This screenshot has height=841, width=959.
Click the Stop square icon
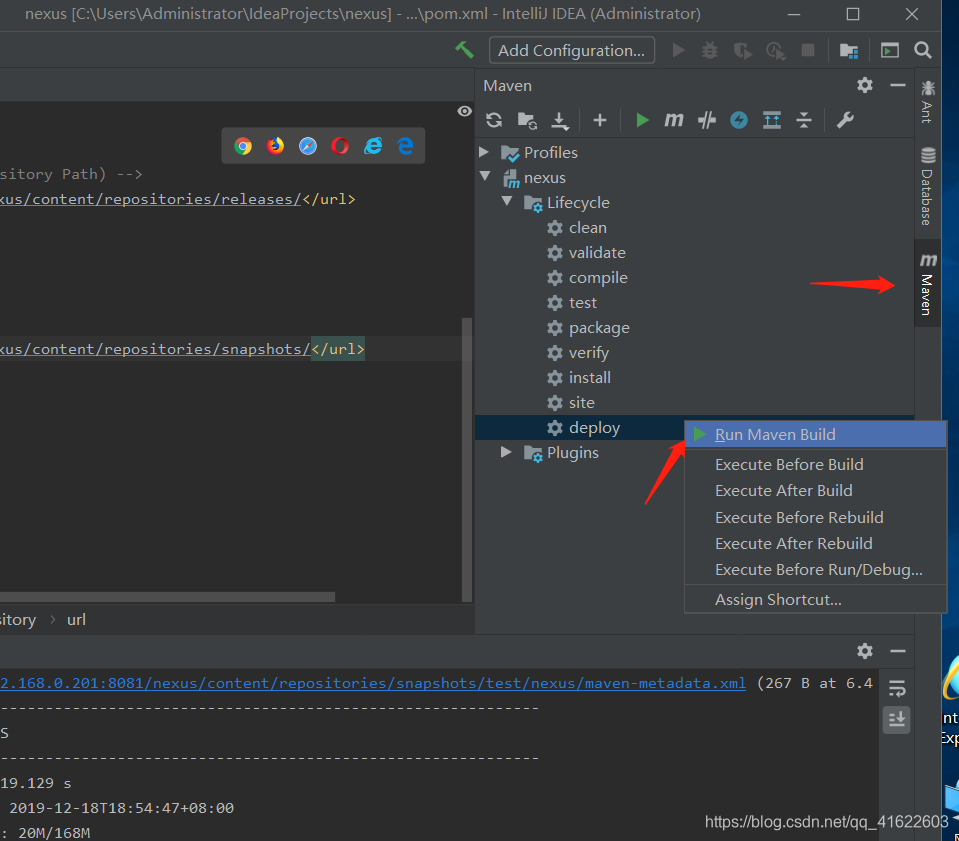point(808,50)
